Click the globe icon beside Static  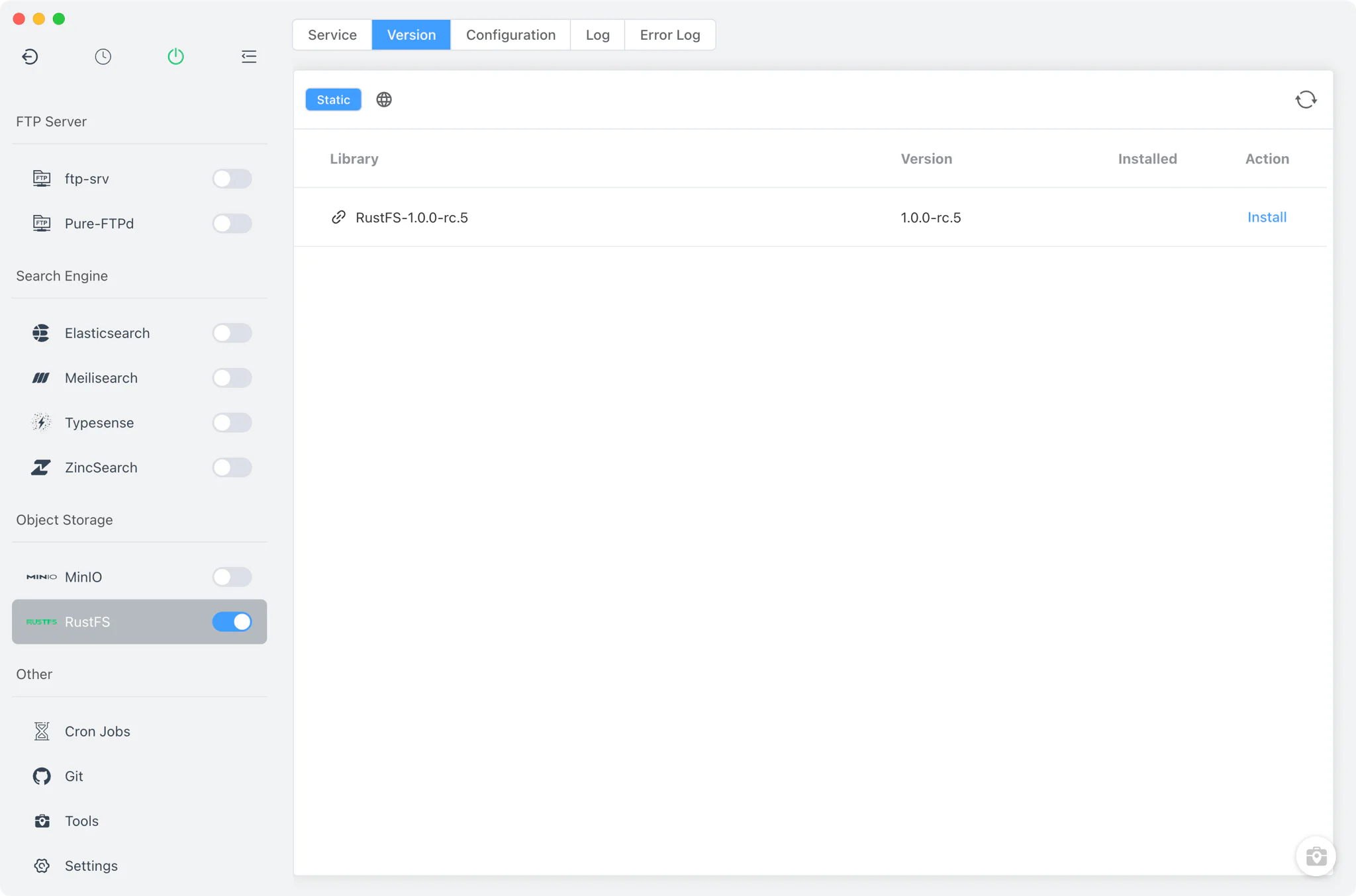(384, 99)
